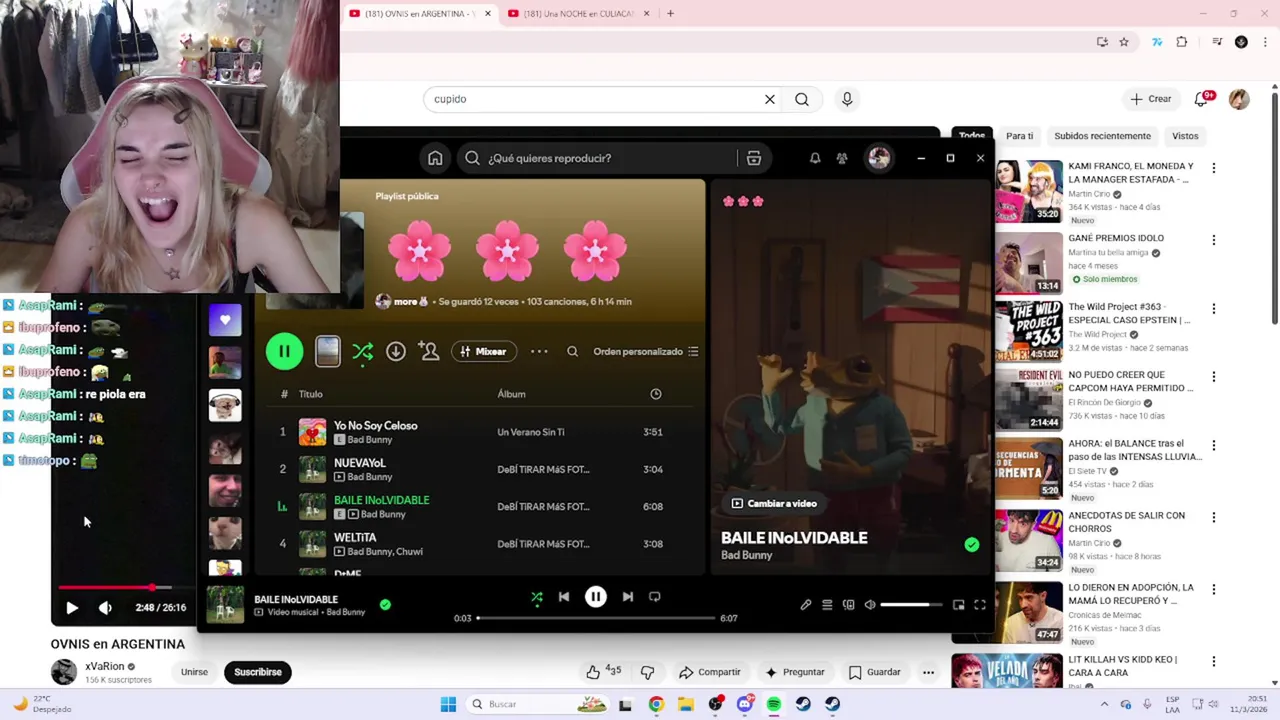Viewport: 1280px width, 720px height.
Task: Open options for KAMI FRANCO video
Action: pos(1214,168)
